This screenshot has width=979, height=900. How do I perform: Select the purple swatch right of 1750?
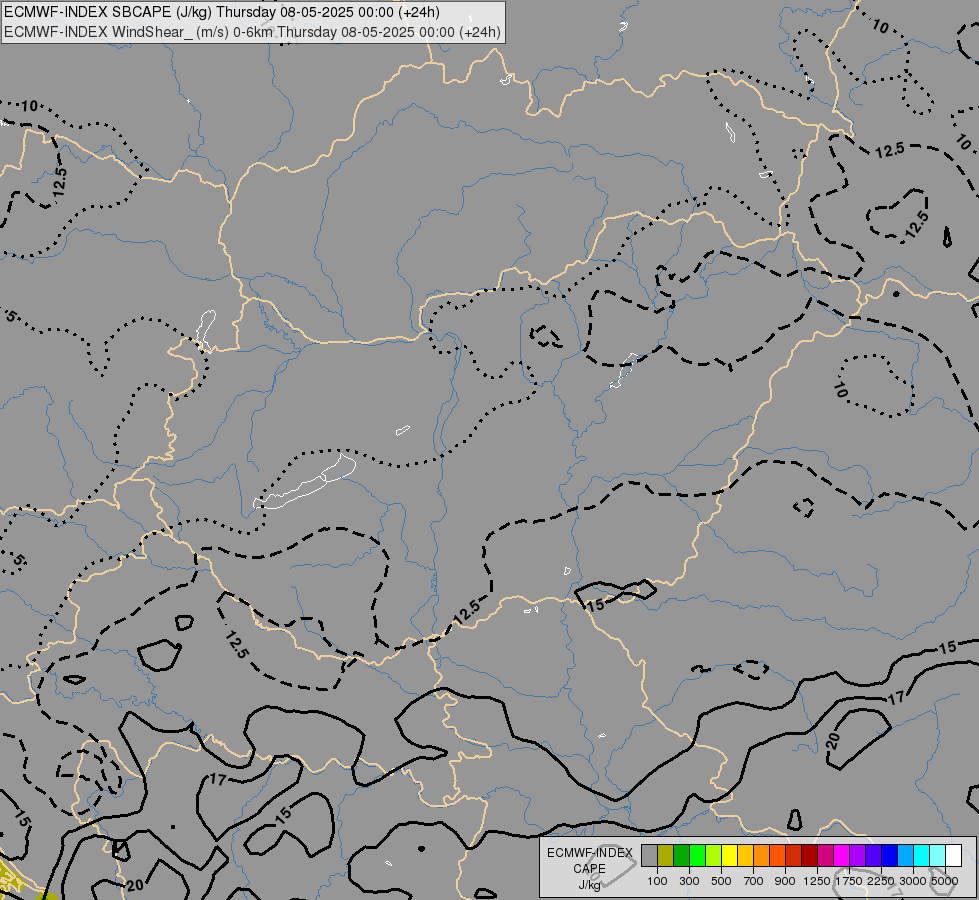pos(858,855)
